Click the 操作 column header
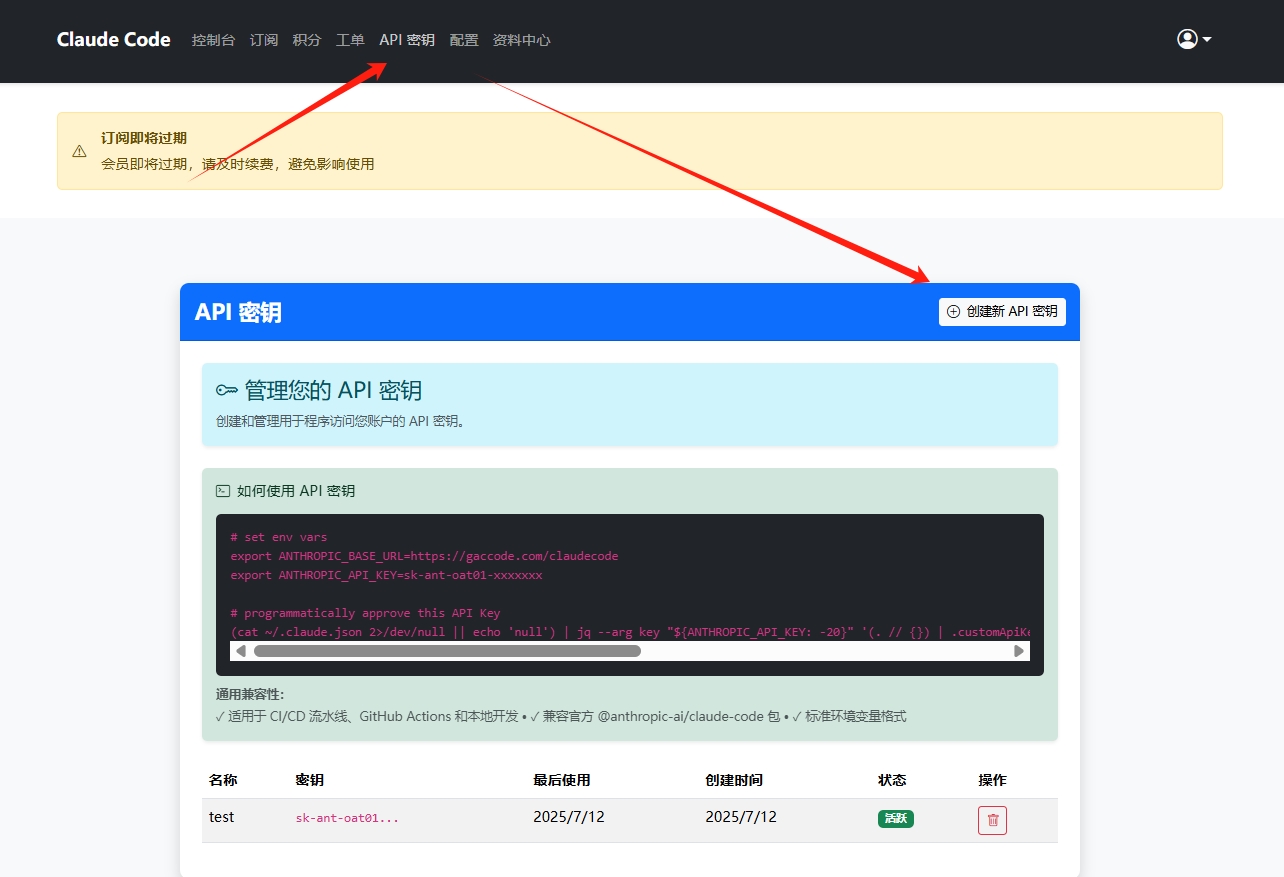This screenshot has height=877, width=1284. 992,780
